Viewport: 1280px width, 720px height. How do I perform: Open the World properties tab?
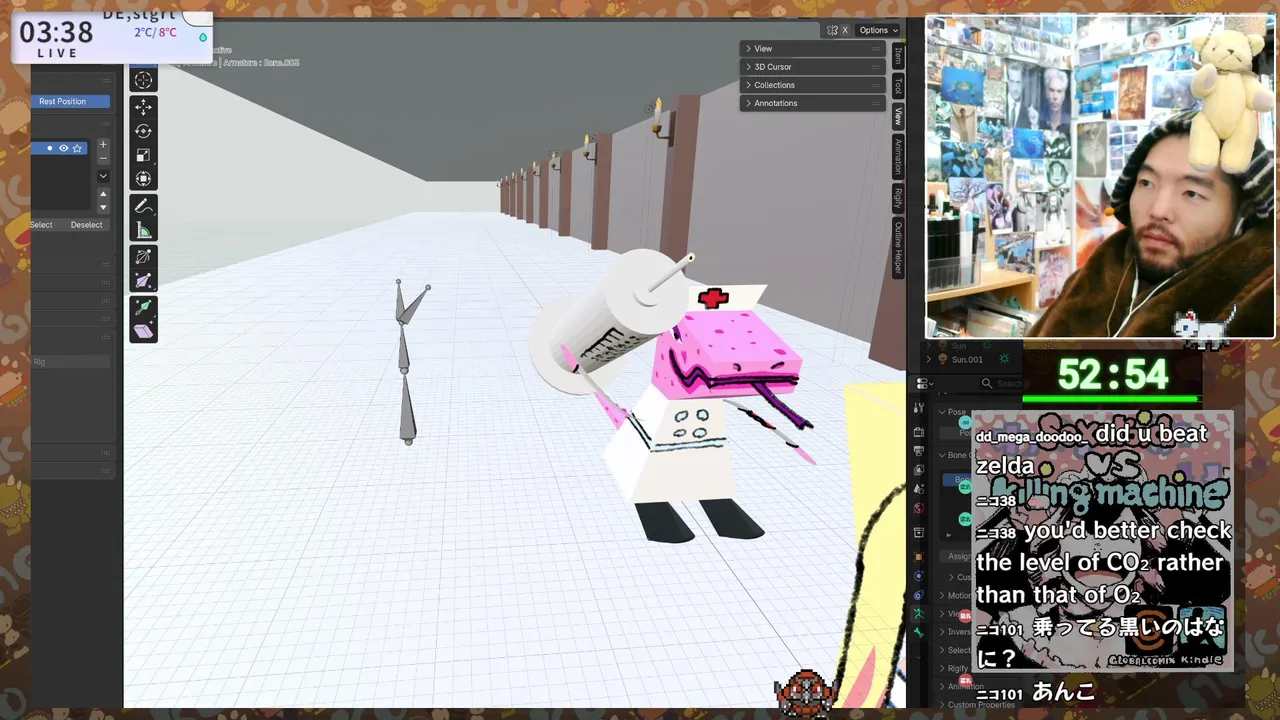pos(919,508)
